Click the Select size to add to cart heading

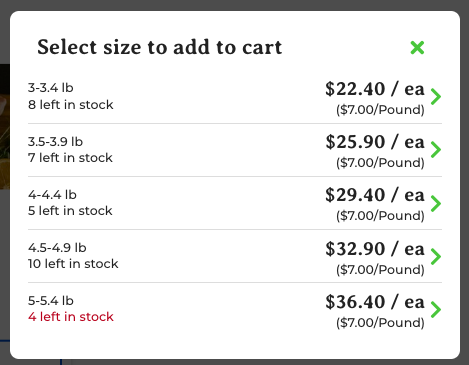pyautogui.click(x=160, y=47)
